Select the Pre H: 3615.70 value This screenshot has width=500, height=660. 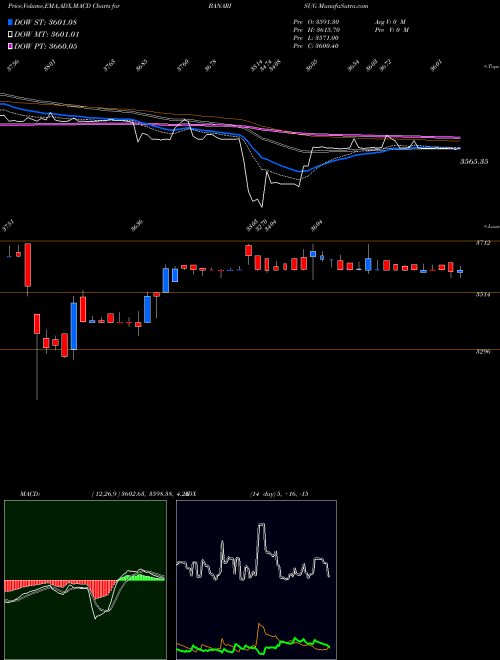[316, 30]
